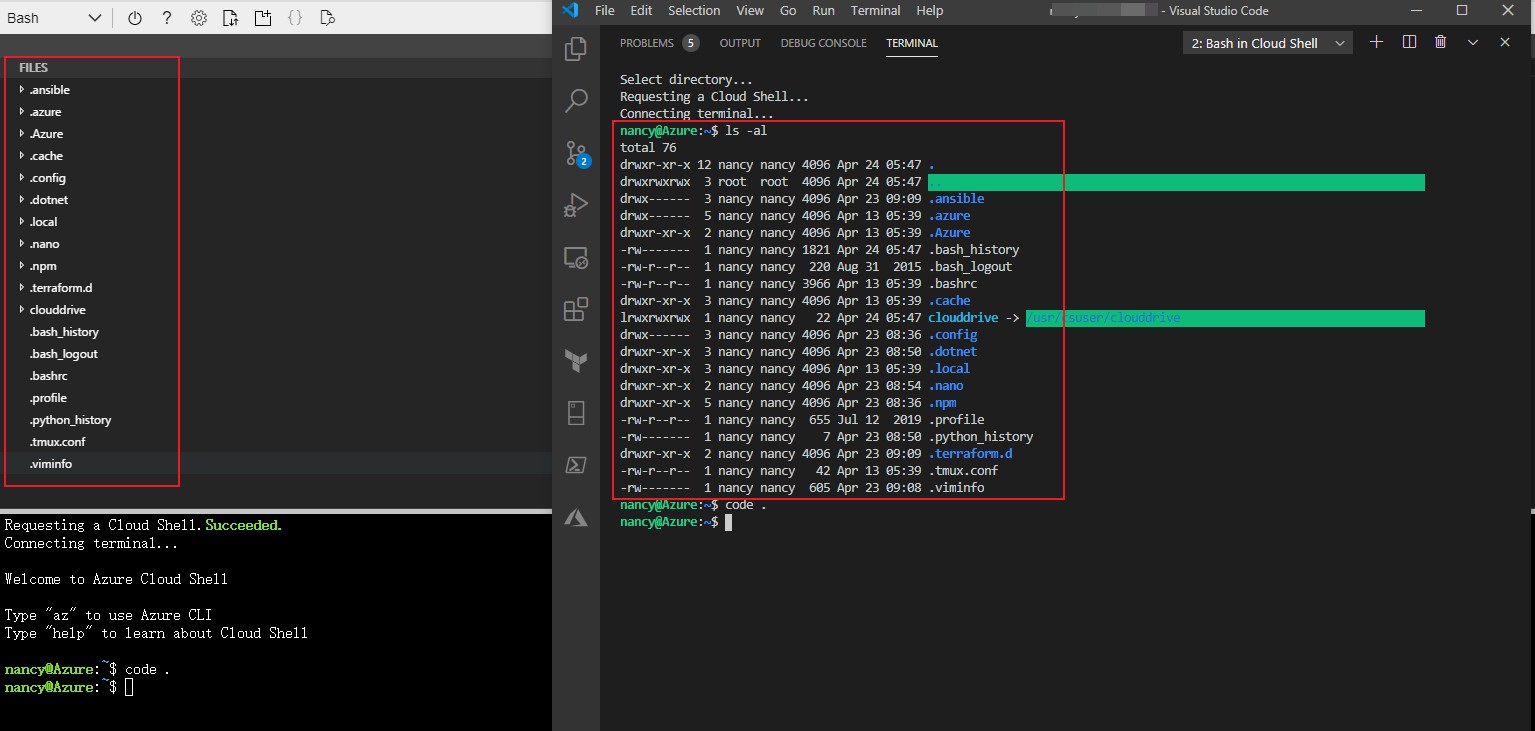
Task: Split the terminal
Action: [x=1409, y=42]
